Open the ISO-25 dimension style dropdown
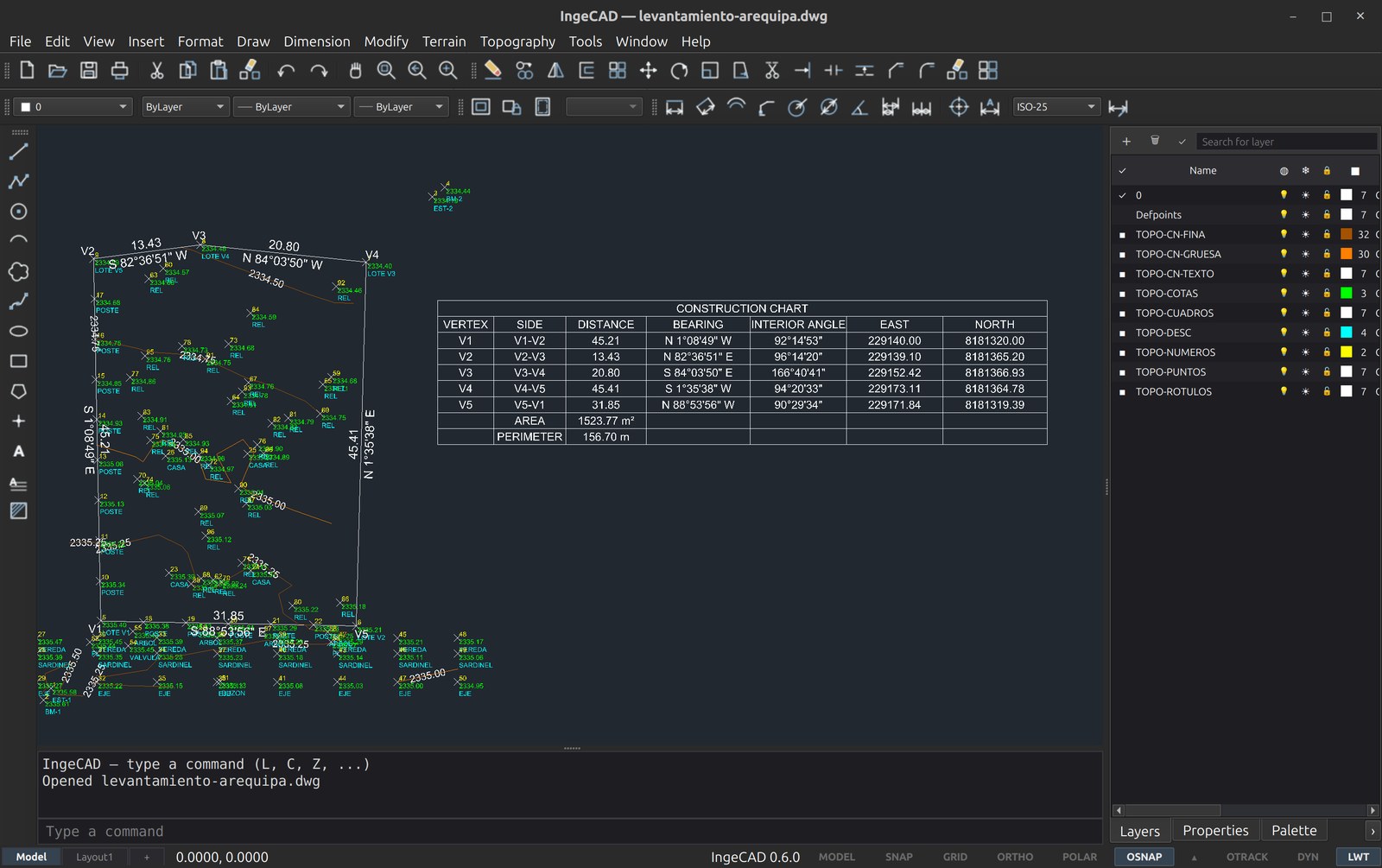1382x868 pixels. (x=1056, y=107)
